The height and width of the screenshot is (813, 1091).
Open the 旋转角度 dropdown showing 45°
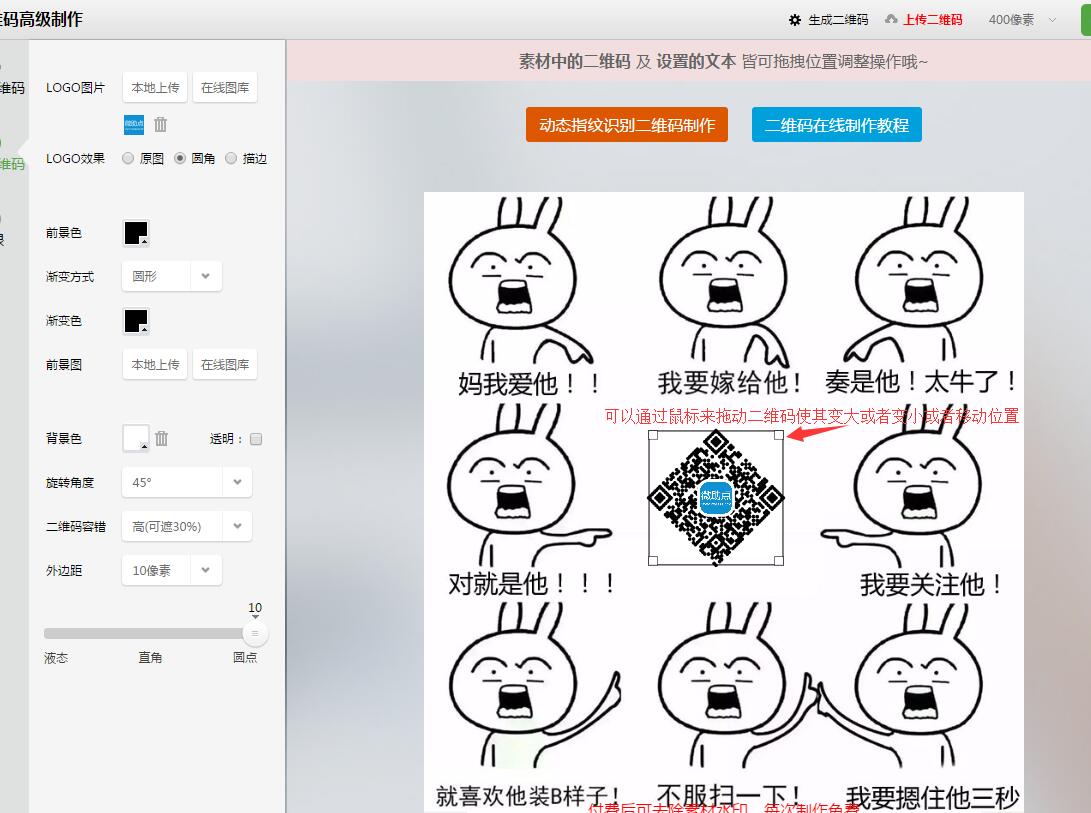(x=186, y=482)
